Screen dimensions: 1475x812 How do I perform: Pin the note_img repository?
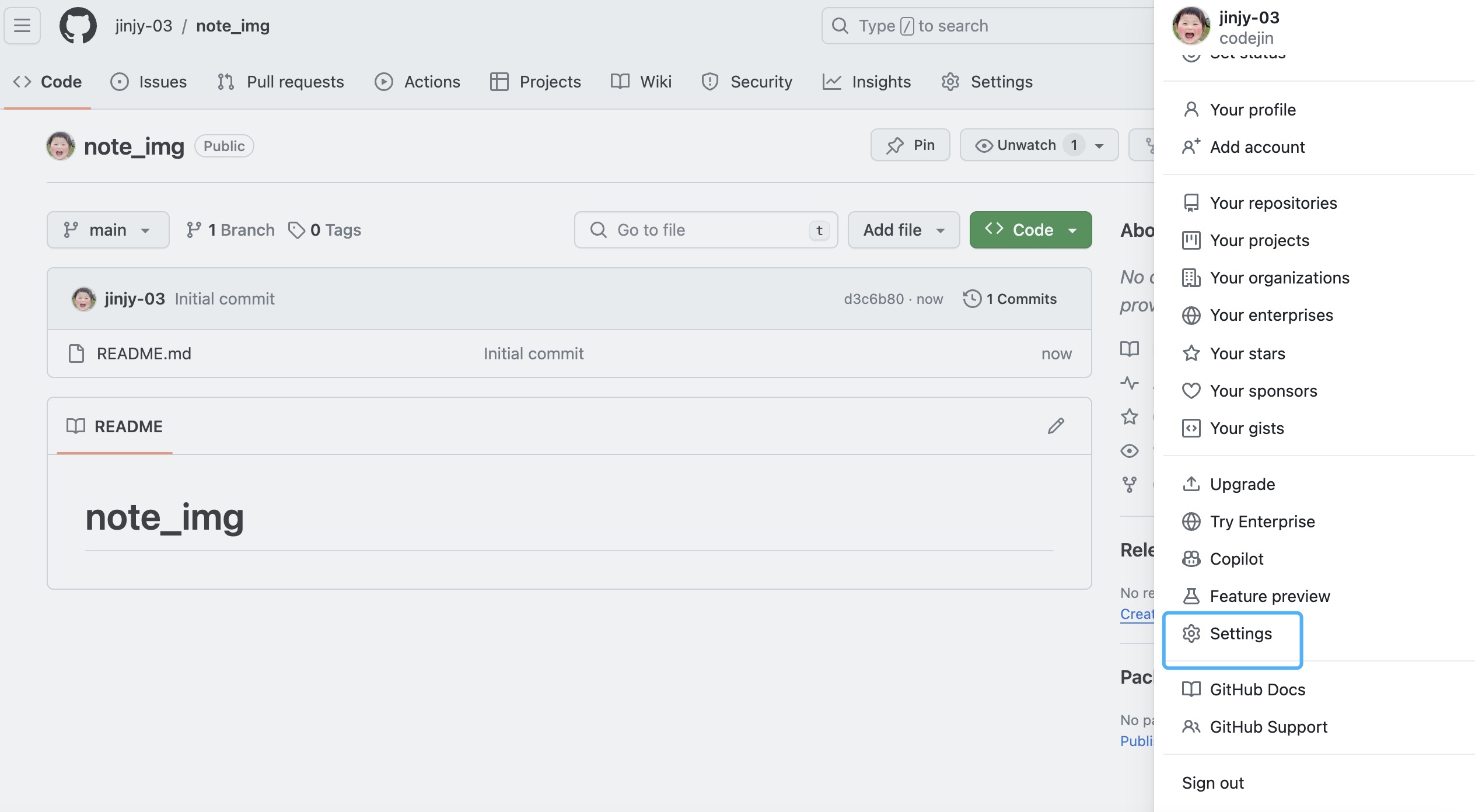tap(910, 145)
